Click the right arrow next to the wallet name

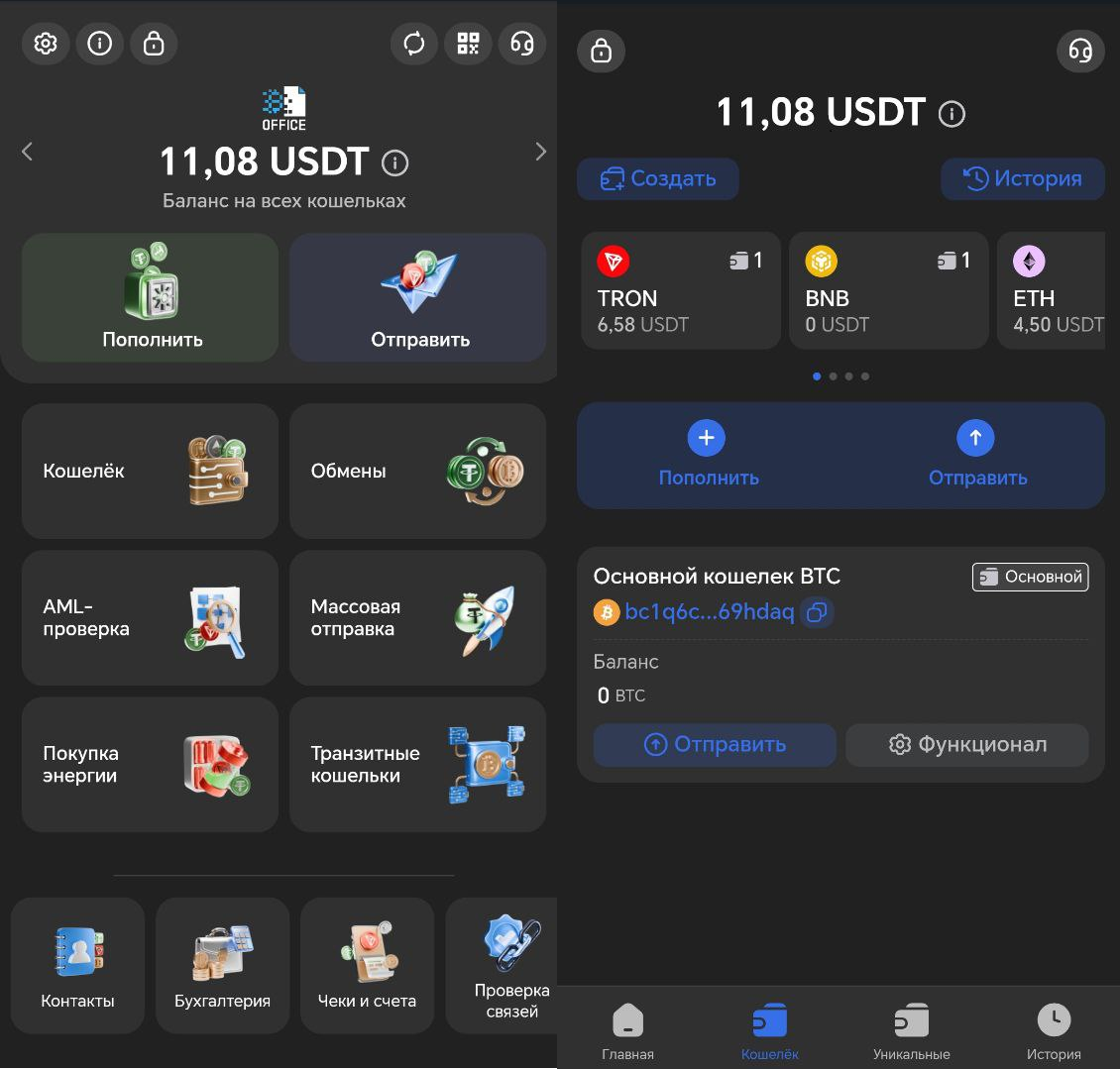click(540, 151)
